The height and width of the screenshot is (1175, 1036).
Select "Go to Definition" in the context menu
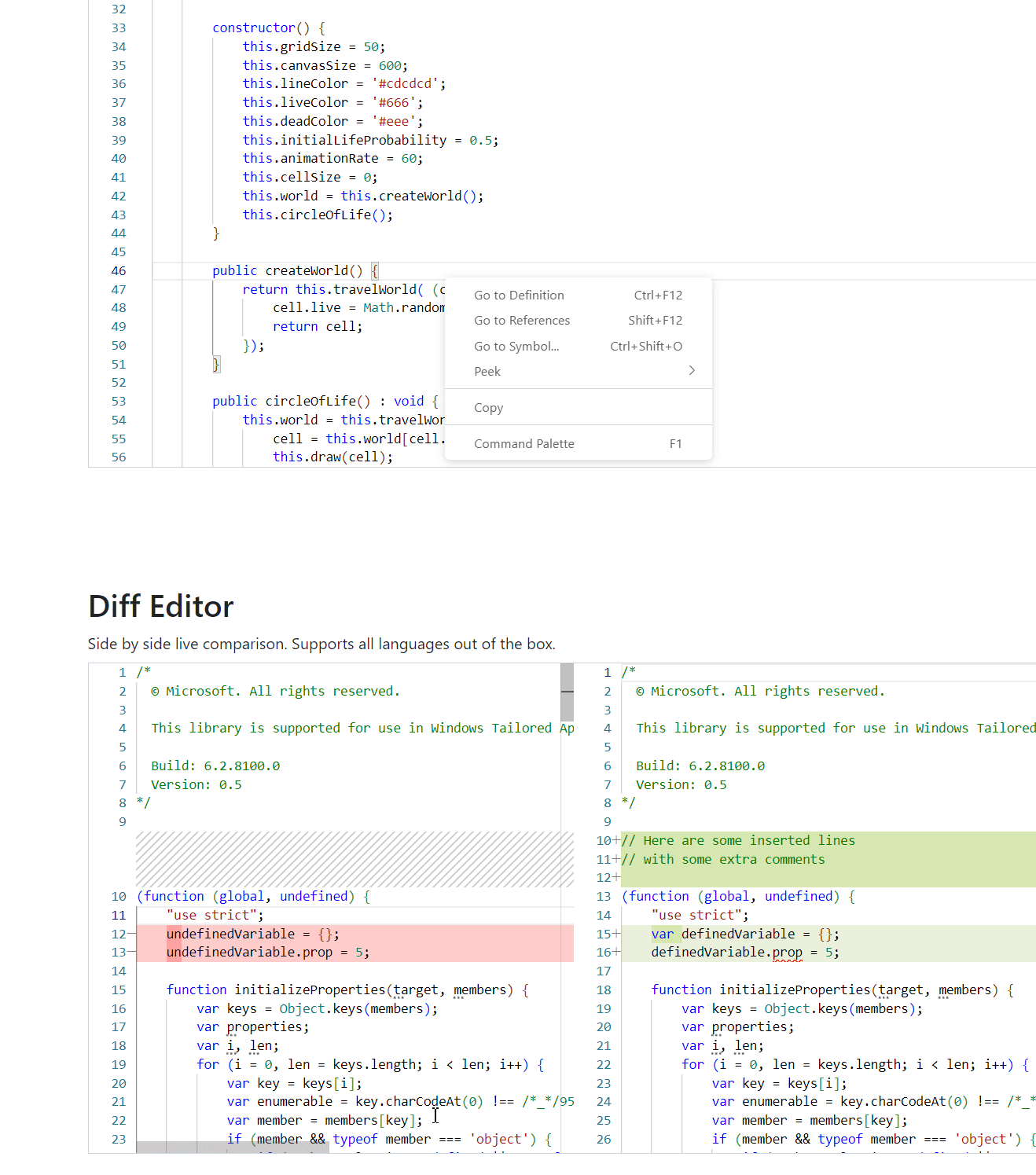[519, 295]
